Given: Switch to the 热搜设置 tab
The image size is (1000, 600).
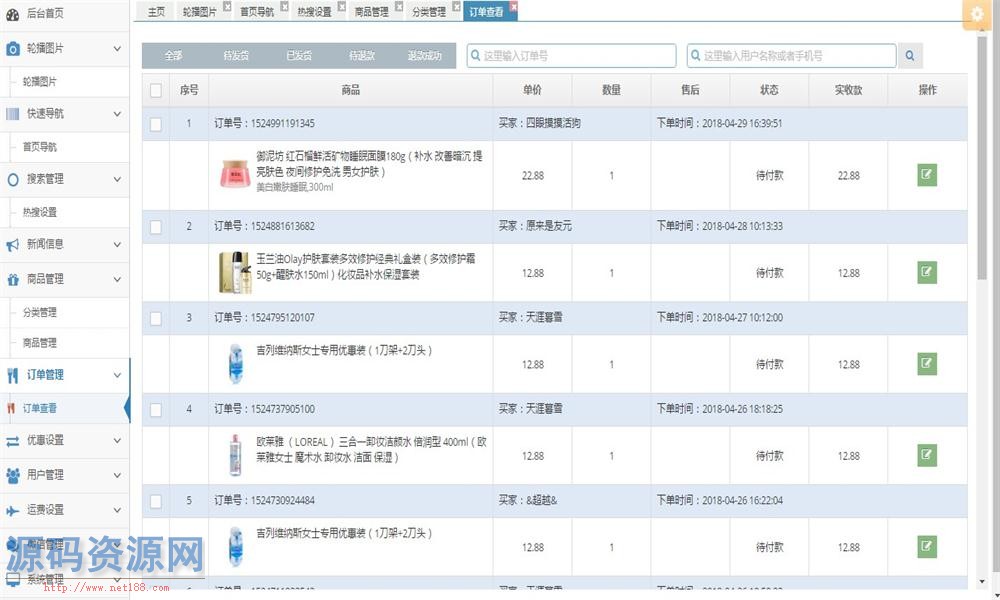Looking at the screenshot, I should coord(314,11).
